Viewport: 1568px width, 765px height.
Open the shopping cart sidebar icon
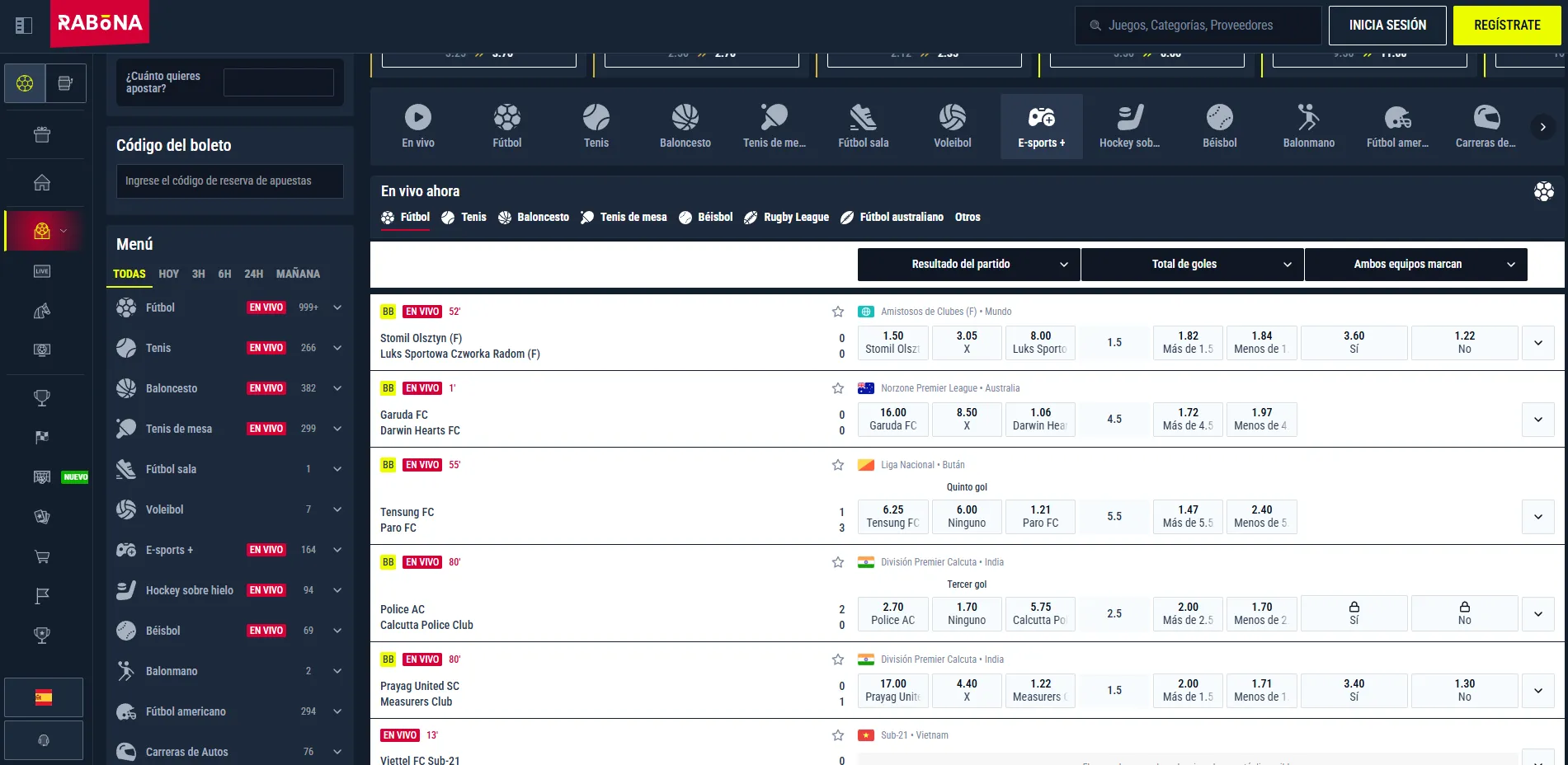[x=42, y=556]
